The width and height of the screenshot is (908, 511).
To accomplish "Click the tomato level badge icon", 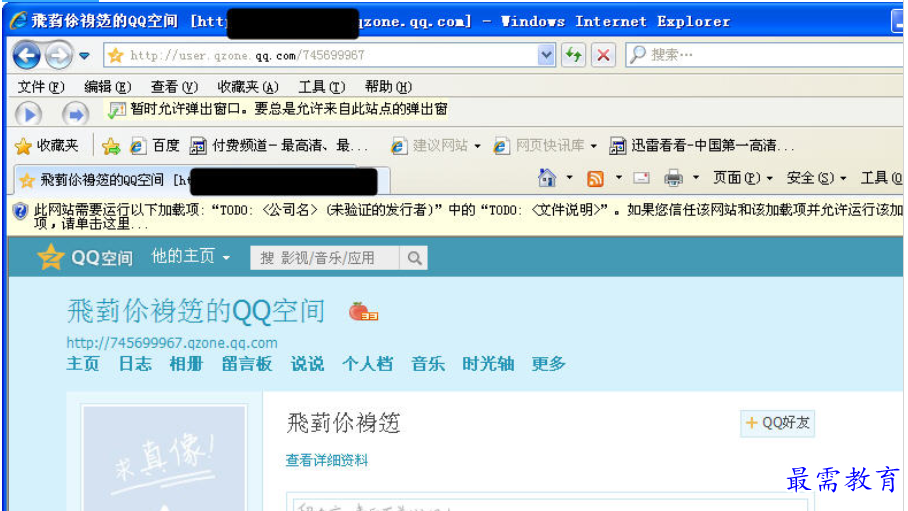I will pyautogui.click(x=363, y=312).
